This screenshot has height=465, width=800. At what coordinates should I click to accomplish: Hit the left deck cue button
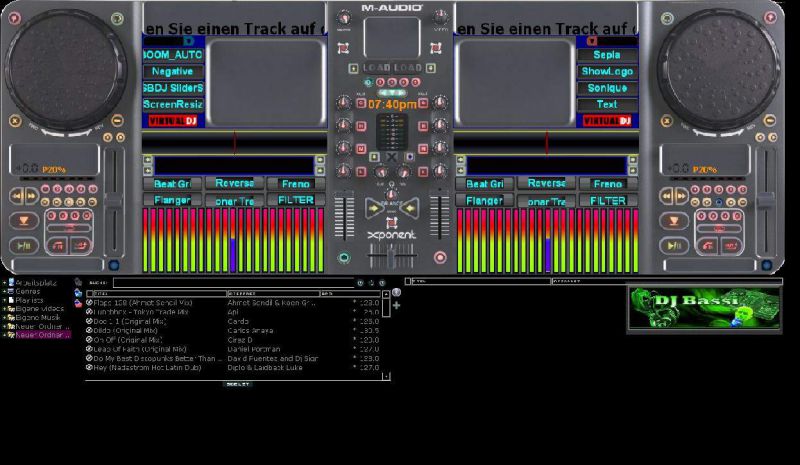23,221
